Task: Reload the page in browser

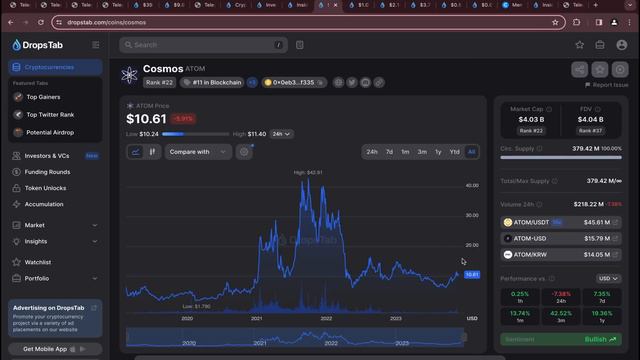Action: click(41, 22)
